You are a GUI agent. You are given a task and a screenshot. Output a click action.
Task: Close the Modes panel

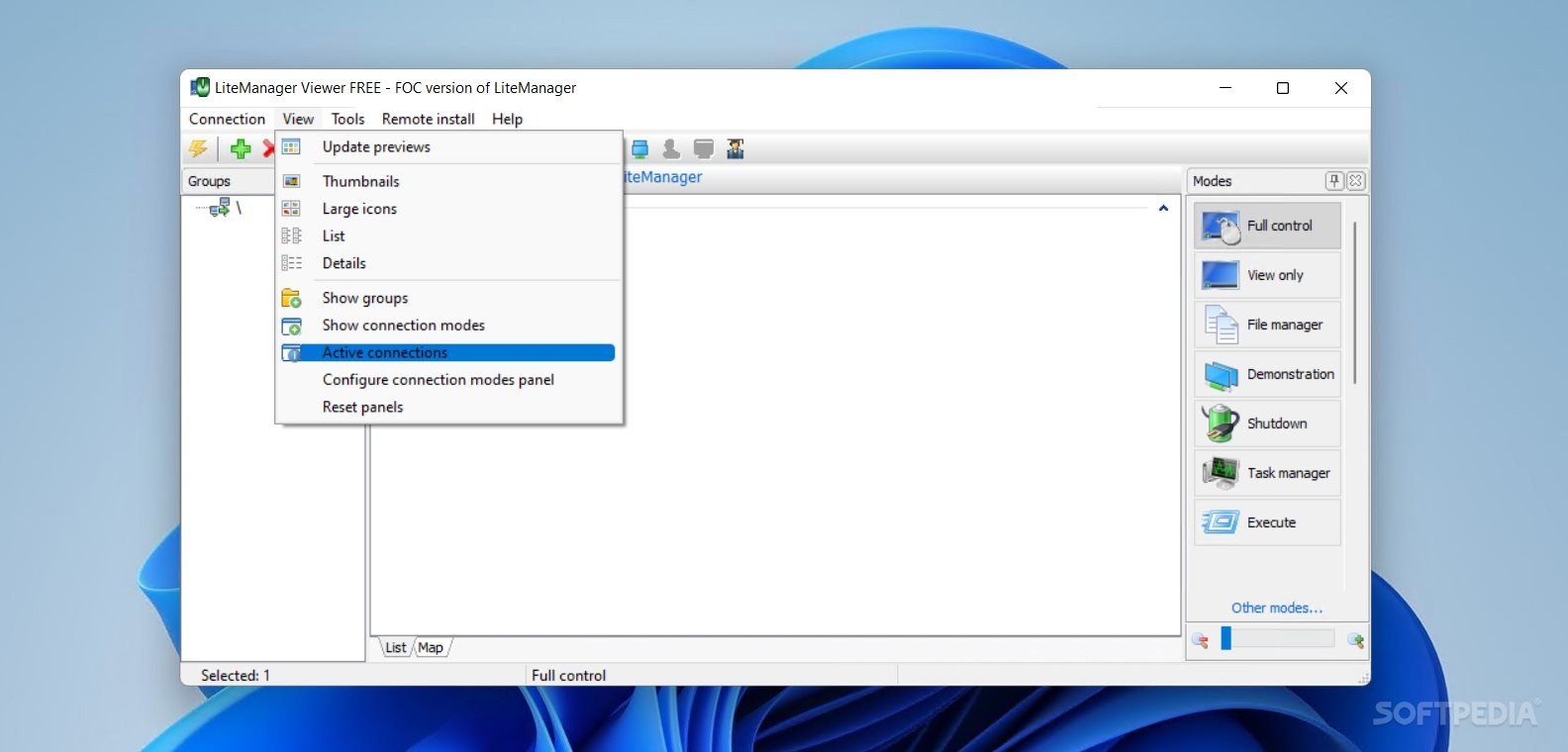tap(1355, 181)
